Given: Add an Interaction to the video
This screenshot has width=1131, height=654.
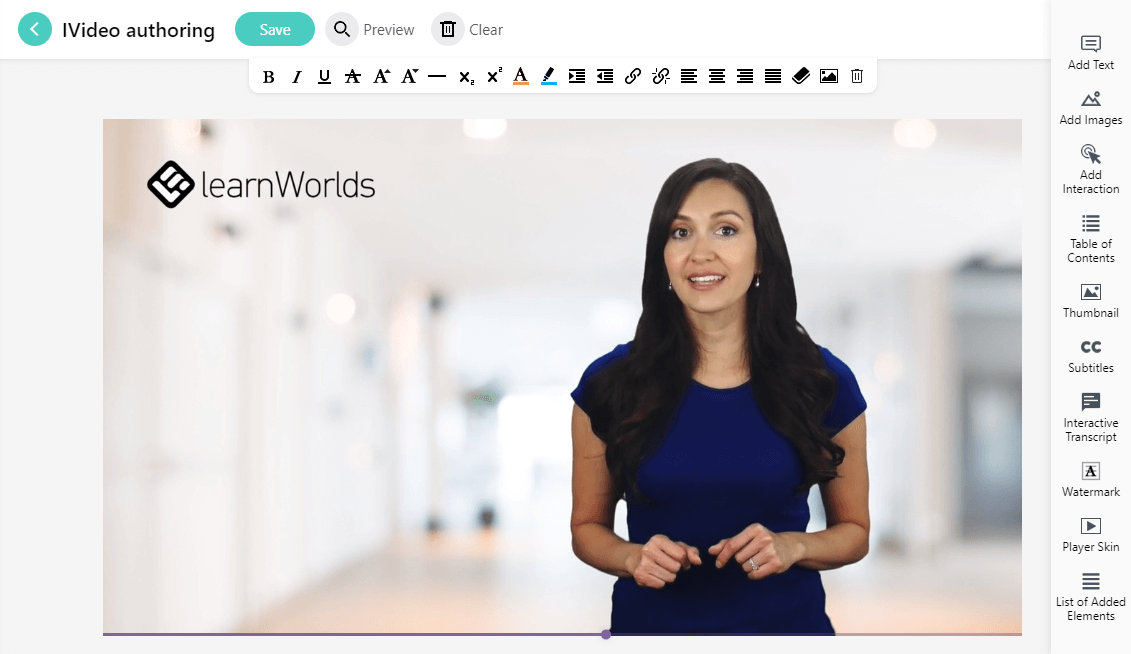Looking at the screenshot, I should (1090, 168).
